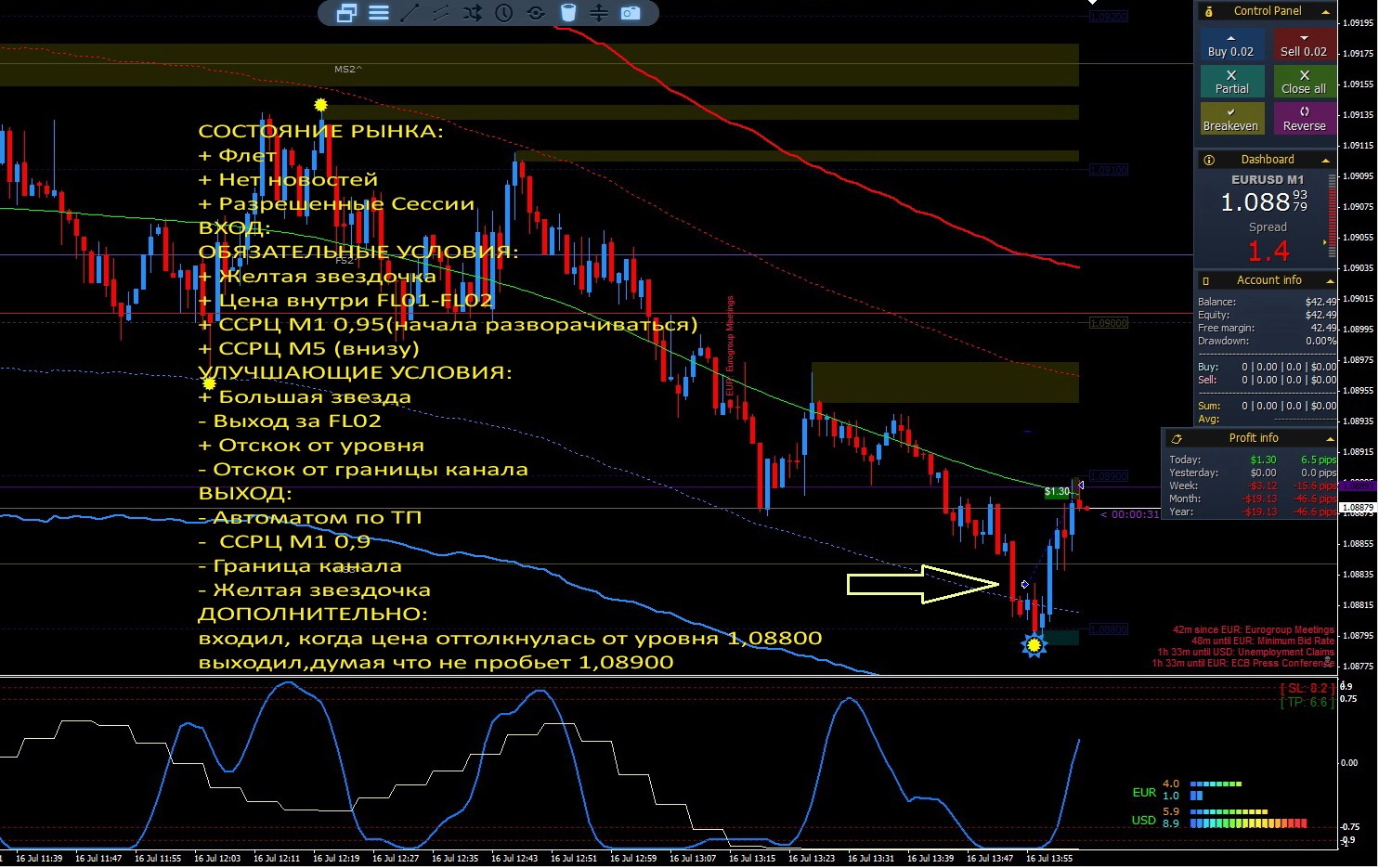This screenshot has width=1379, height=868.
Task: Click the Reverse button
Action: point(1304,119)
